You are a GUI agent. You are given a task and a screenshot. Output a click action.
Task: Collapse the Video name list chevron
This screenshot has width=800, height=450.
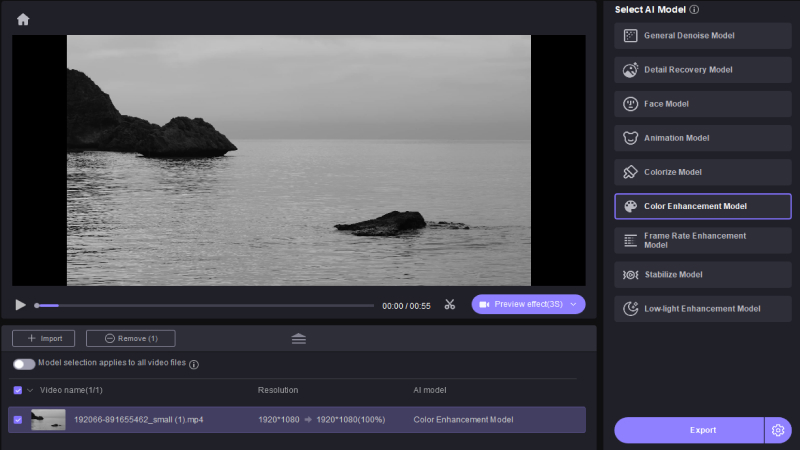click(30, 390)
